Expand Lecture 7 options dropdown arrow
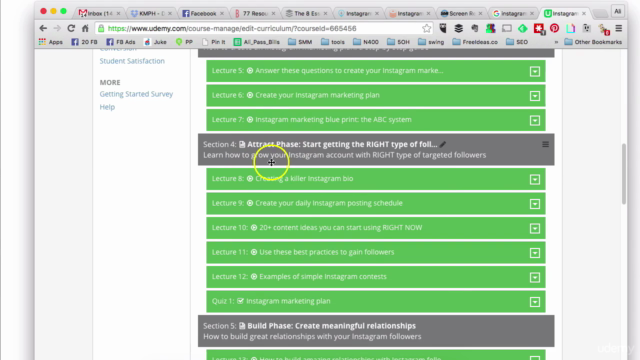 click(535, 120)
